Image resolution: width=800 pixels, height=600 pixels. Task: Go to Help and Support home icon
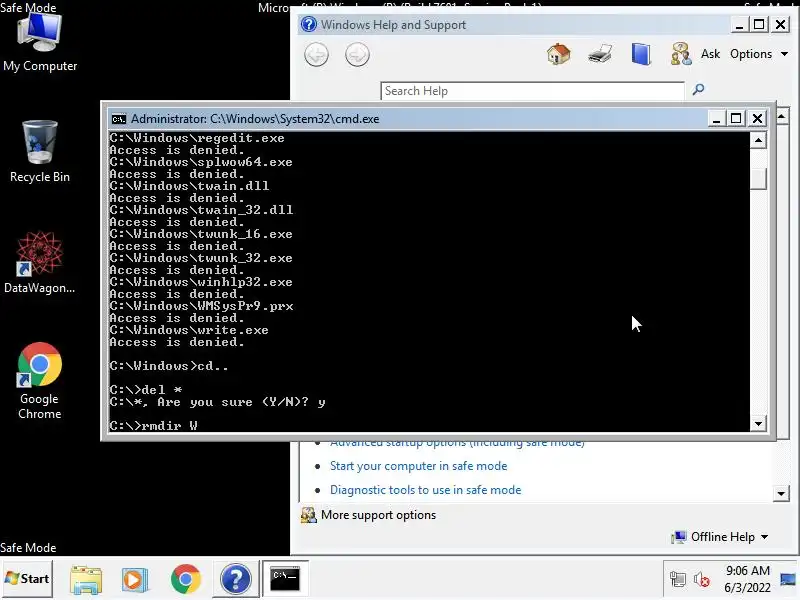(559, 54)
